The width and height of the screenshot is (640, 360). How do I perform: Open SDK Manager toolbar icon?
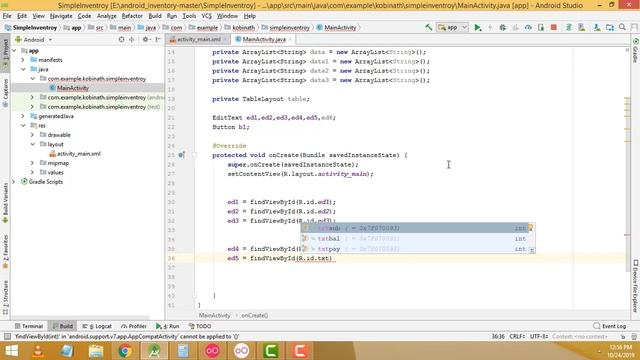pos(597,27)
